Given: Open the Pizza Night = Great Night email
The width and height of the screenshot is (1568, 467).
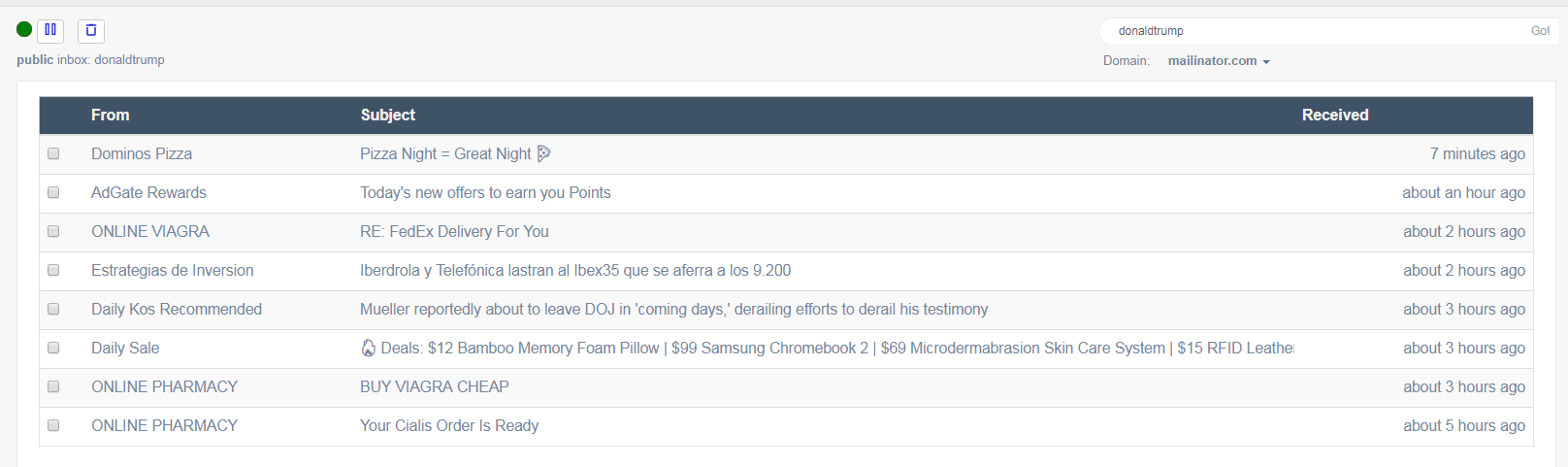Looking at the screenshot, I should pyautogui.click(x=445, y=153).
